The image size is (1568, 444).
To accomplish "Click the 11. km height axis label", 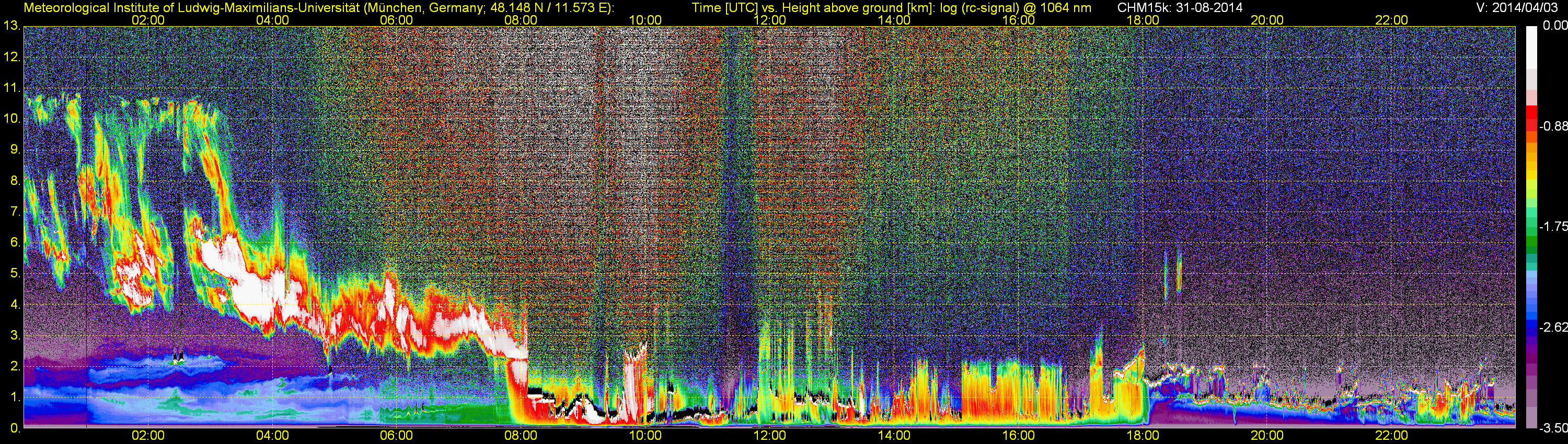I will click(11, 88).
